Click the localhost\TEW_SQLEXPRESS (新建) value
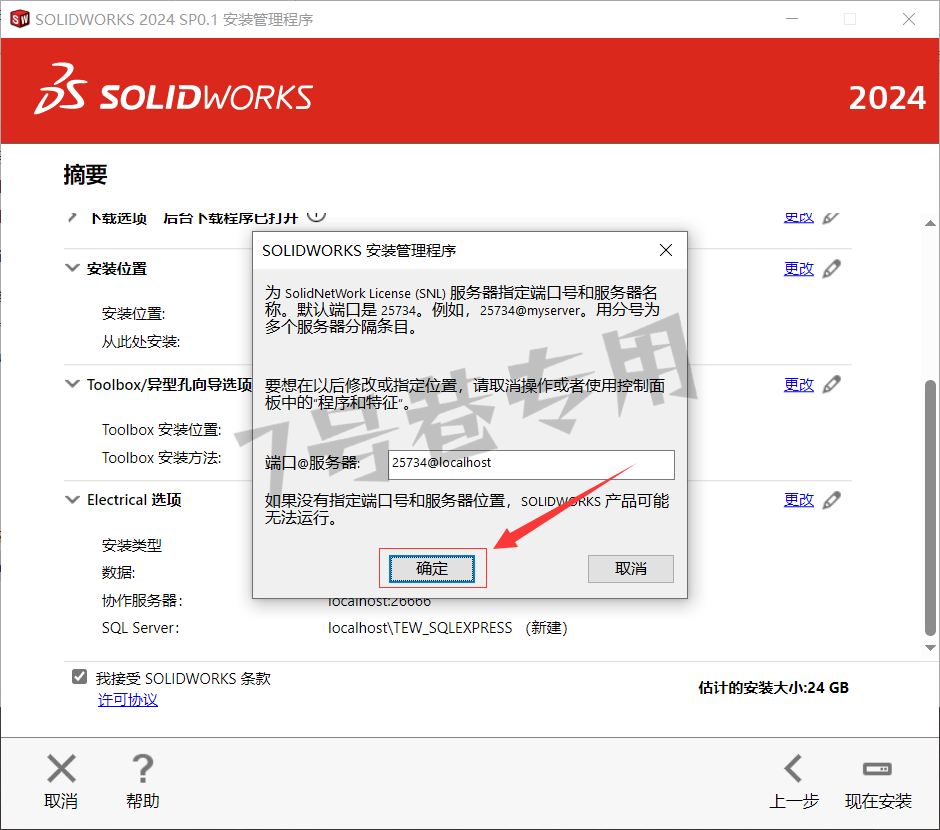940x830 pixels. [x=447, y=627]
